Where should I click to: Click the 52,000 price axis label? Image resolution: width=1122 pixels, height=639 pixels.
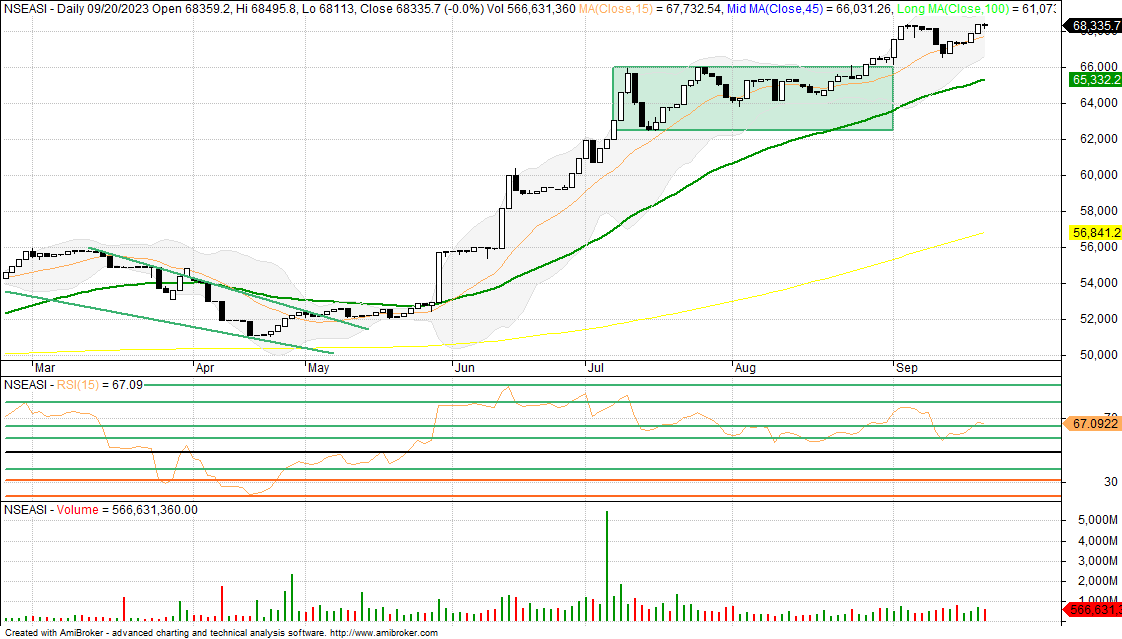coord(1097,318)
